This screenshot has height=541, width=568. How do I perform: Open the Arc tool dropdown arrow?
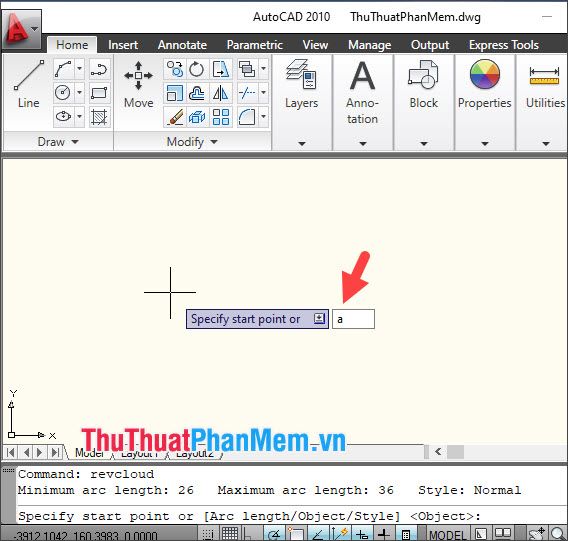[79, 69]
